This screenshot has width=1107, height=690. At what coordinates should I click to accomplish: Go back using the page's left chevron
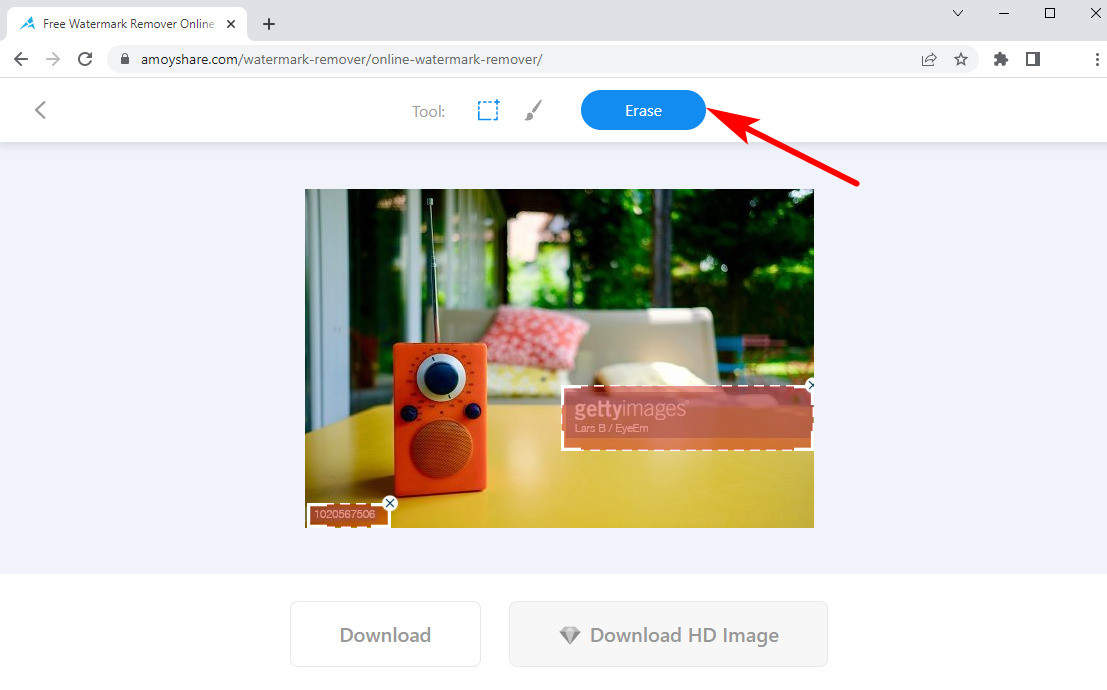click(40, 110)
